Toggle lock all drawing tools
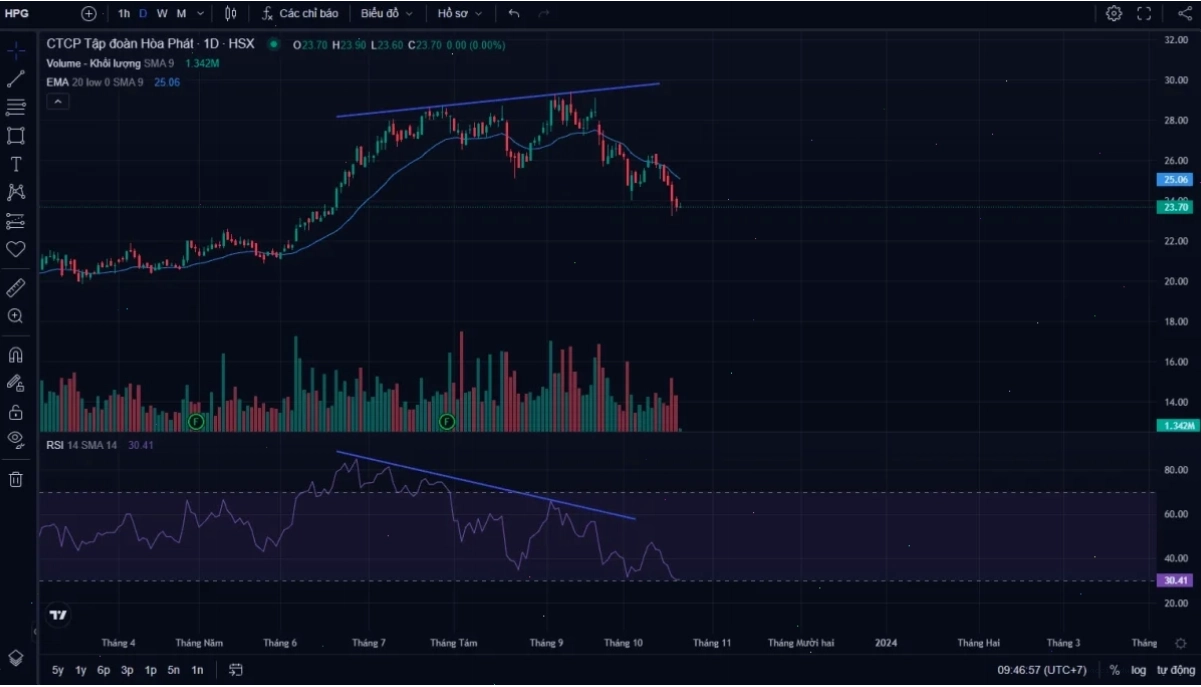The image size is (1201, 687). point(16,411)
